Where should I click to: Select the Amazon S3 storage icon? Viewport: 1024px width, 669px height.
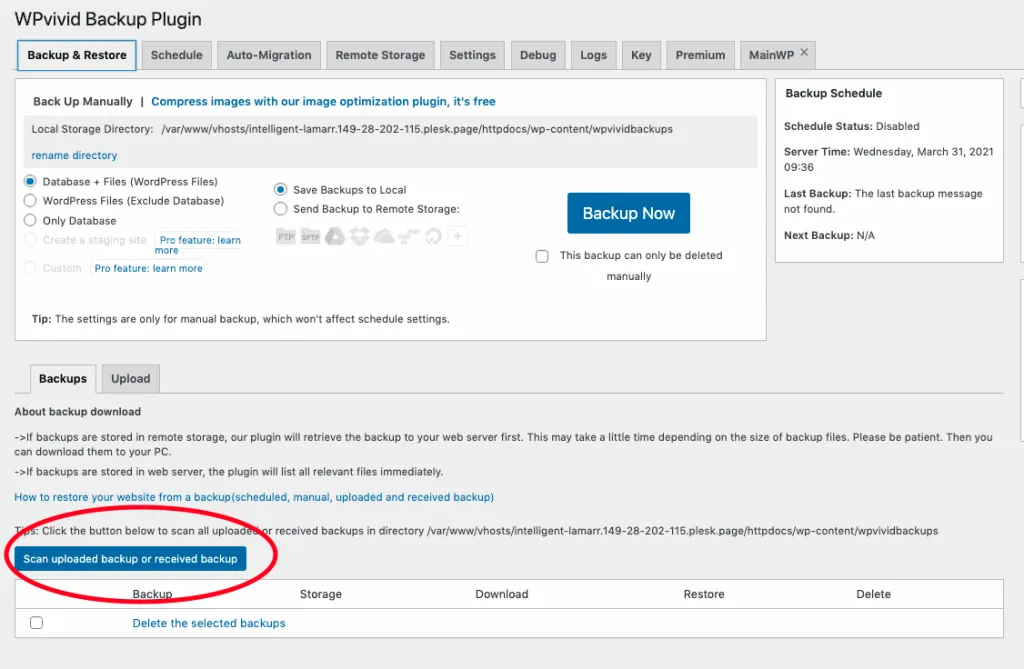tap(407, 236)
